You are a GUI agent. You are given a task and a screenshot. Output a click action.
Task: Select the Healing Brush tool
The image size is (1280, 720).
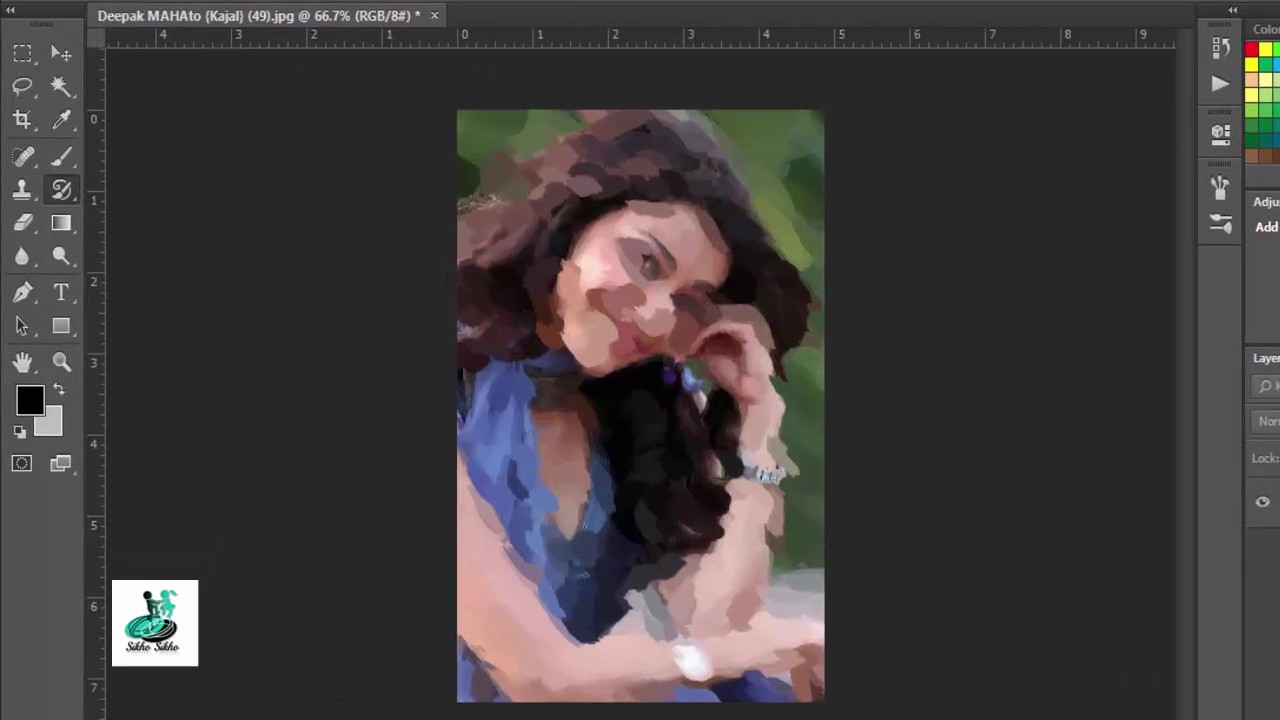(22, 156)
